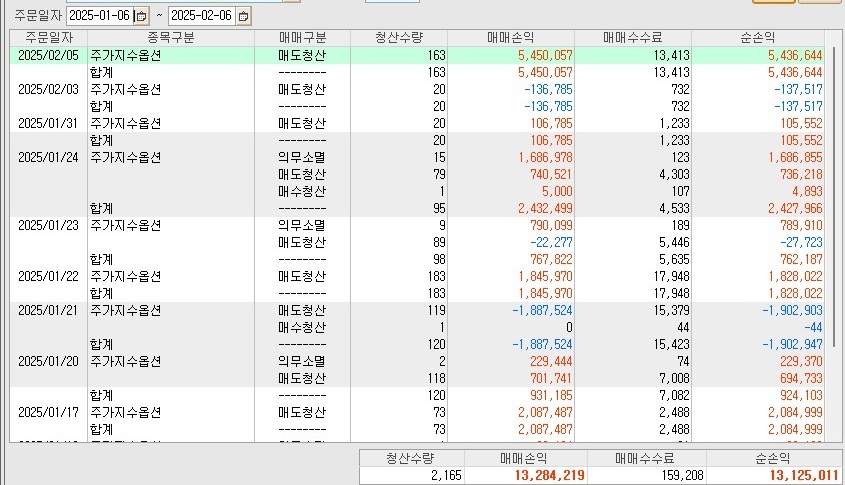Select the 2025/01/31 date cell

click(49, 123)
